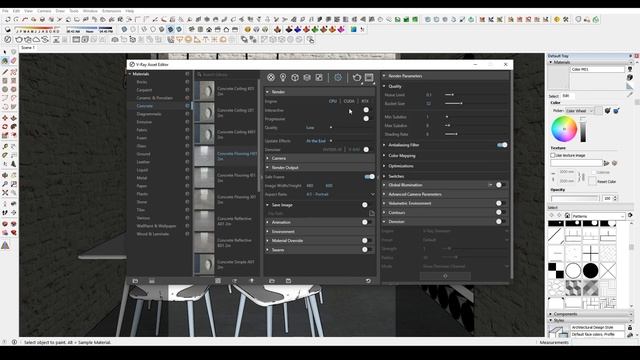Open the Lights lightbulb icon
Viewport: 640px width, 360px height.
click(283, 78)
